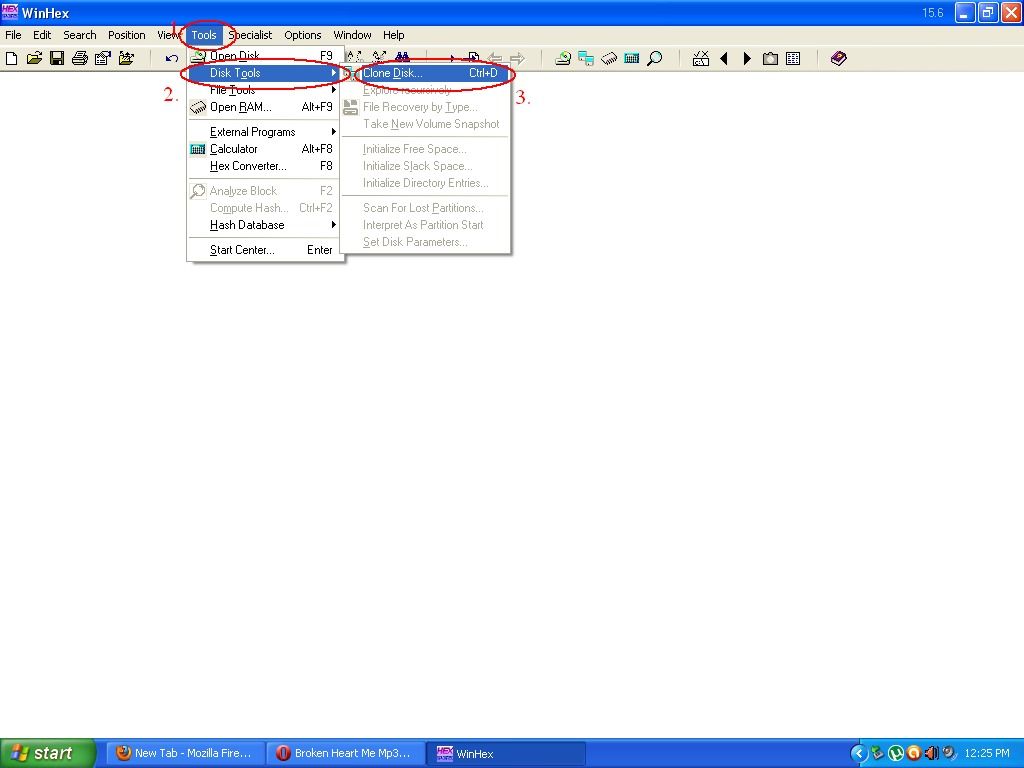1024x768 pixels.
Task: Expand Hash Database submenu arrow
Action: (334, 225)
